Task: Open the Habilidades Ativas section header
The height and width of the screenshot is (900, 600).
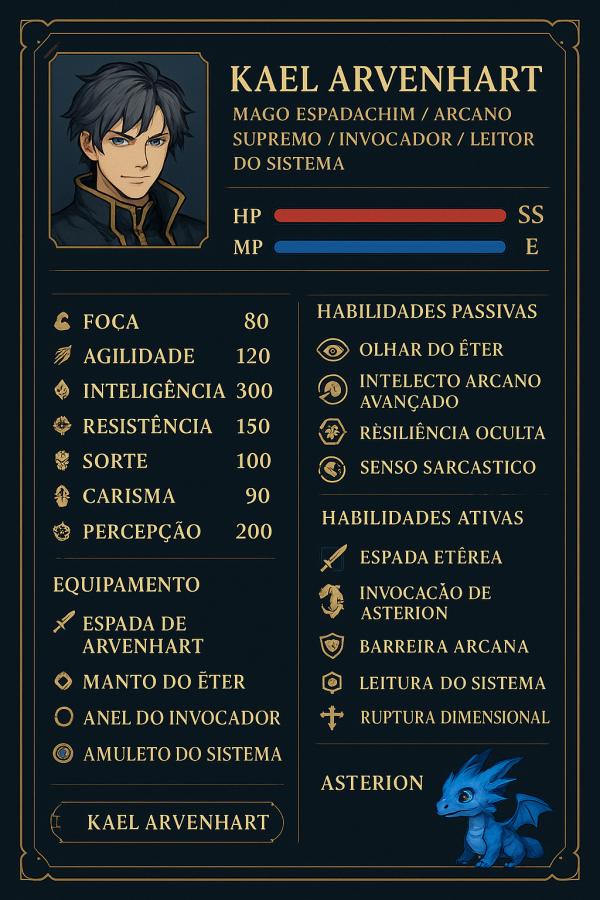Action: tap(422, 518)
